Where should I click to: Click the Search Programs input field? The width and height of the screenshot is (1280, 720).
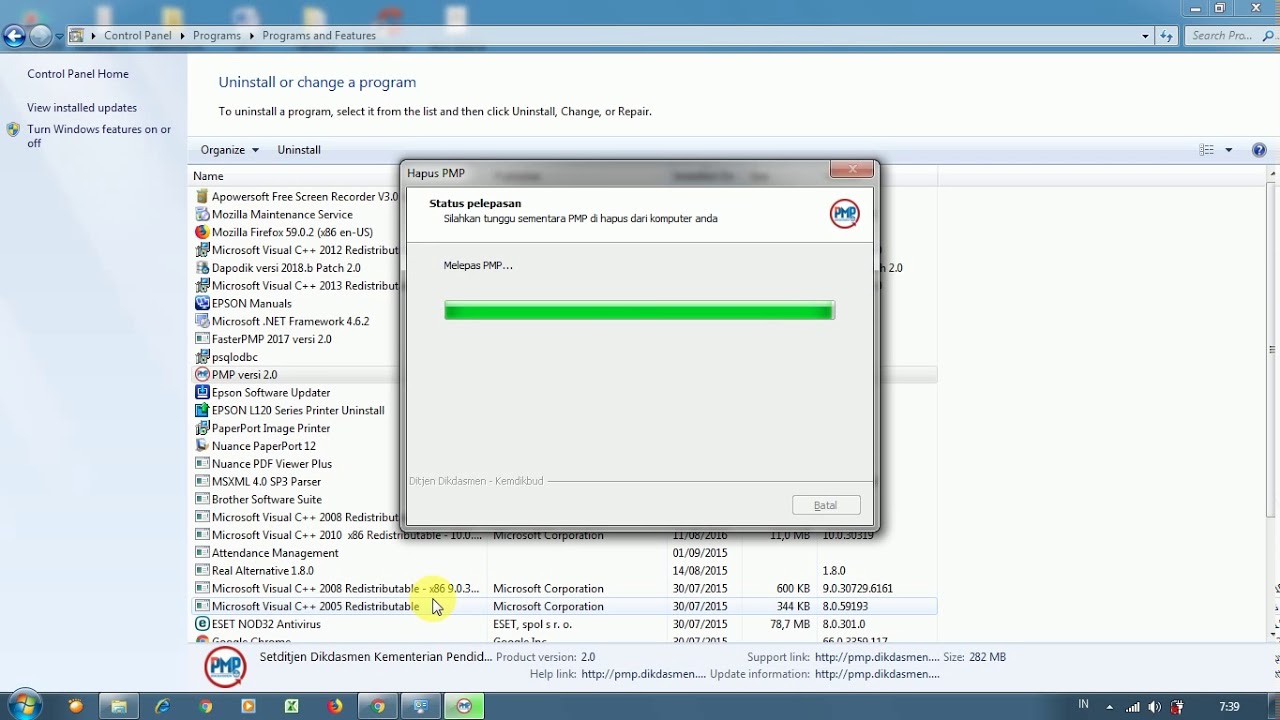(x=1230, y=35)
